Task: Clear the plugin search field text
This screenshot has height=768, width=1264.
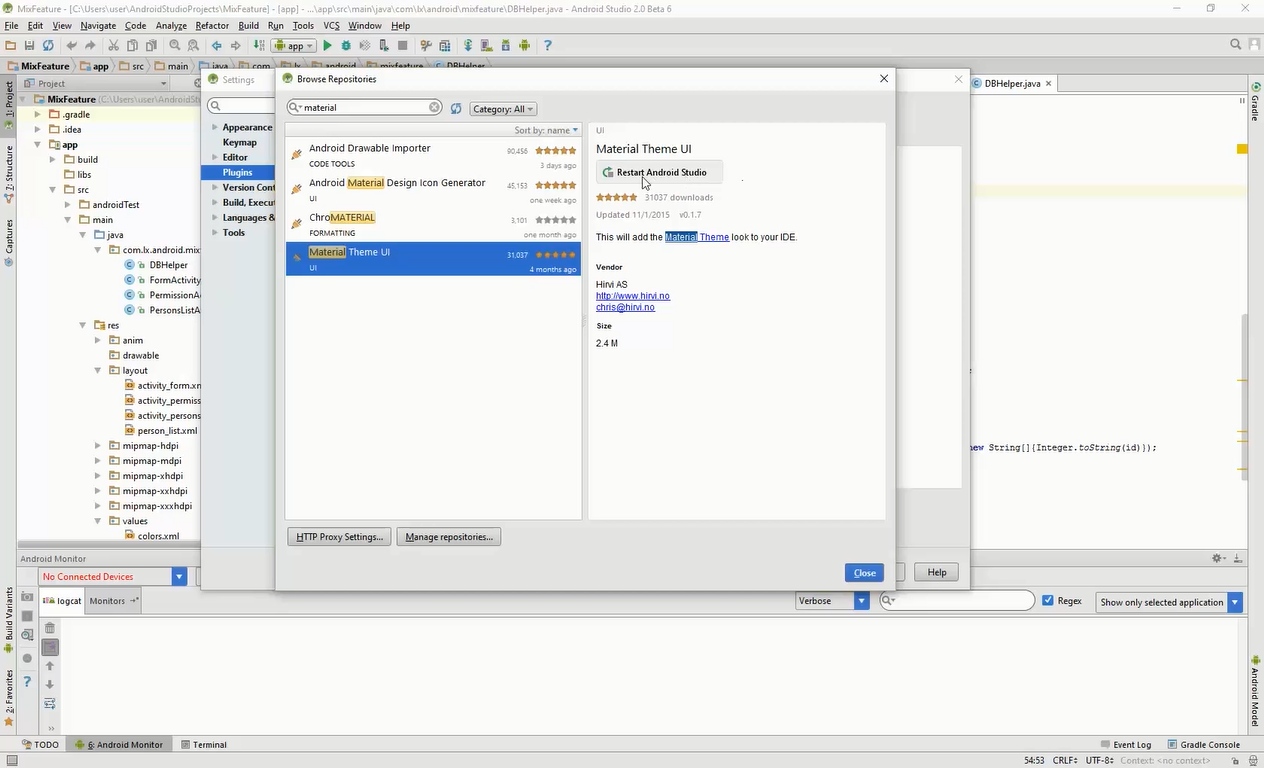Action: [434, 107]
